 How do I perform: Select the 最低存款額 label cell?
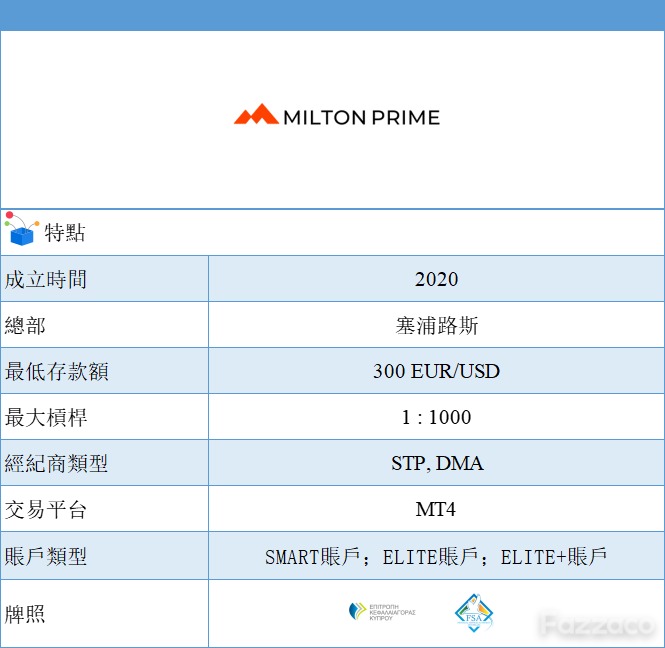point(104,371)
